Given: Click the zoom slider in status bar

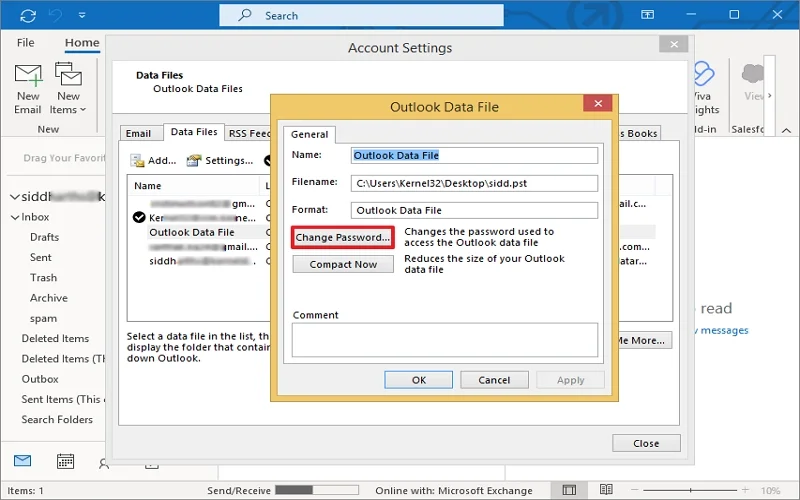Looking at the screenshot, I should 690,490.
